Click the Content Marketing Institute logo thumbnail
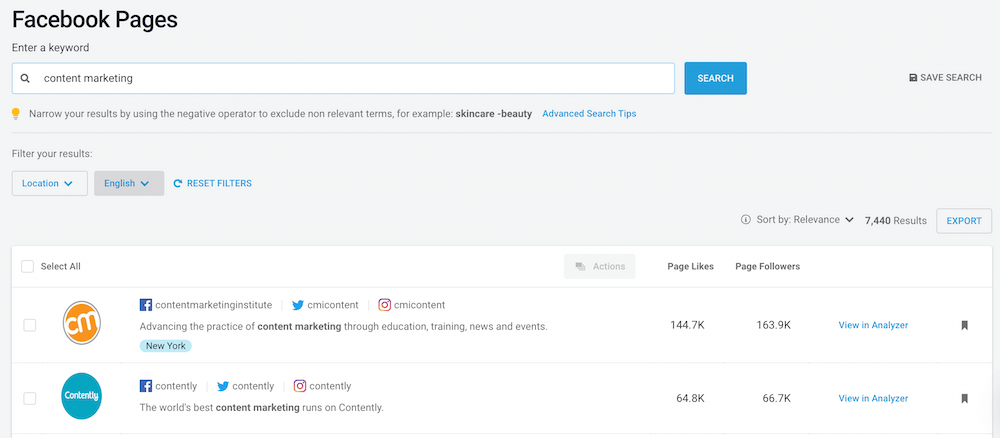This screenshot has height=438, width=1000. point(81,324)
